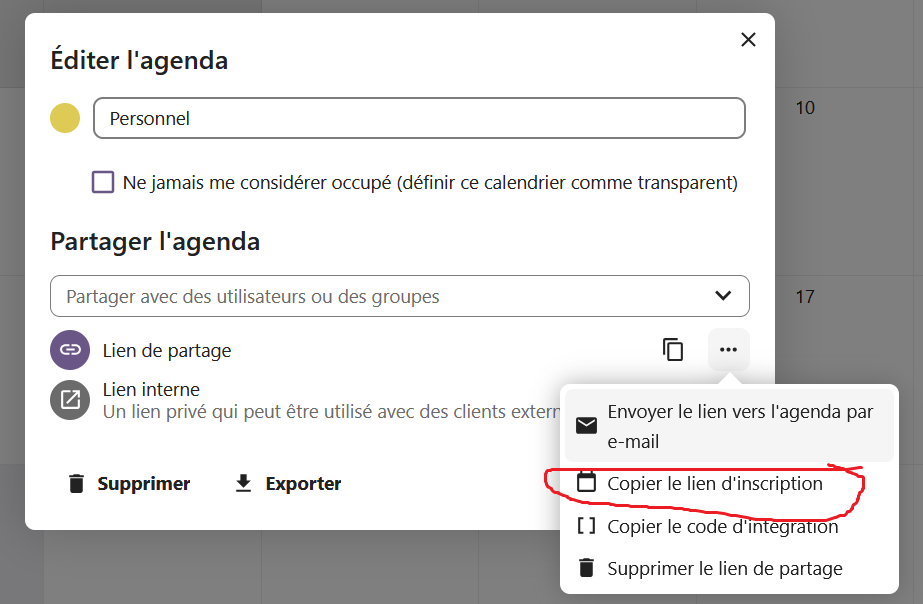Enable the 'Ne jamais me considérer occupé' checkbox

102,182
